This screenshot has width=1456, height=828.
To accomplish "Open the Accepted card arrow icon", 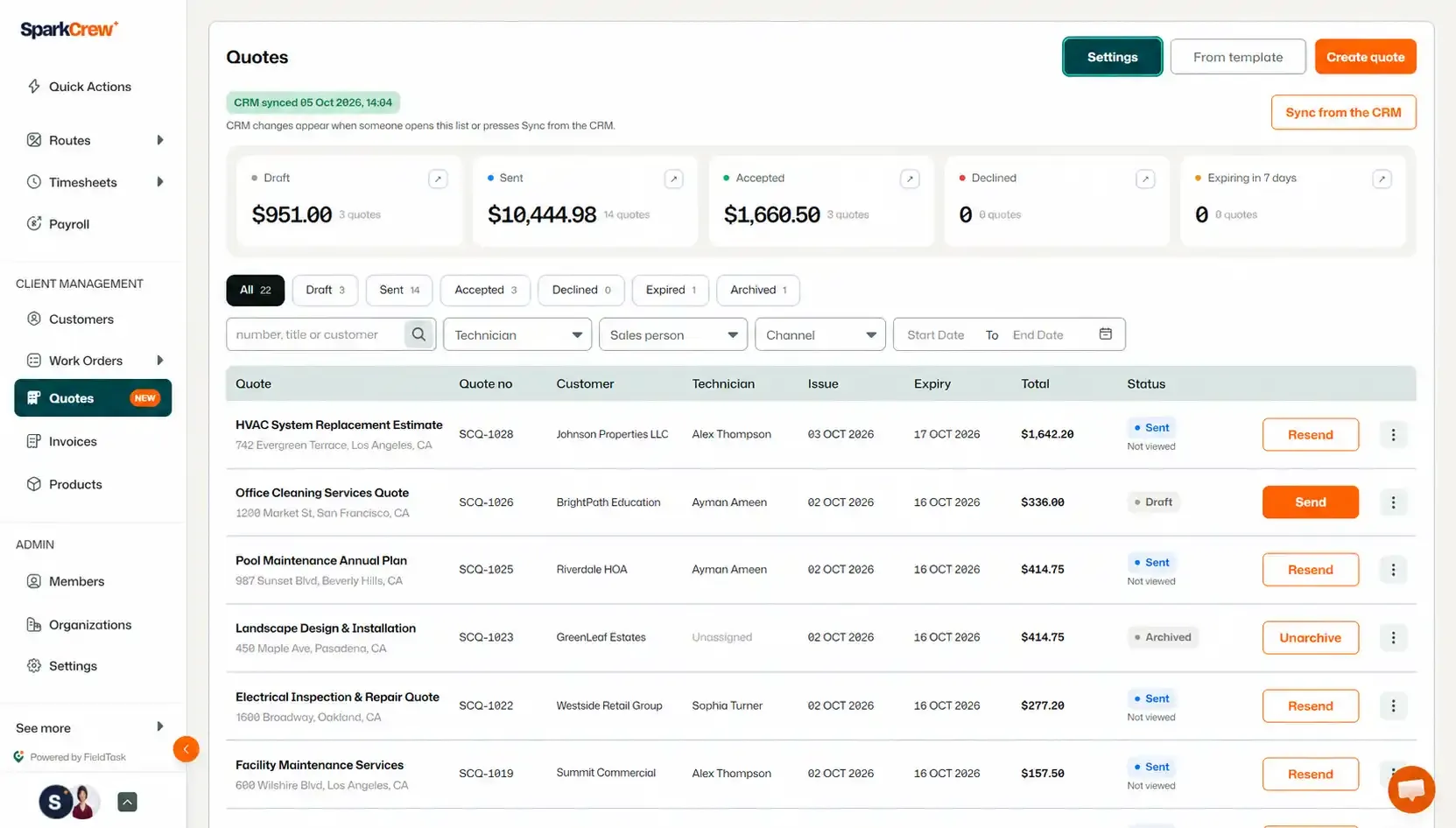I will point(910,179).
